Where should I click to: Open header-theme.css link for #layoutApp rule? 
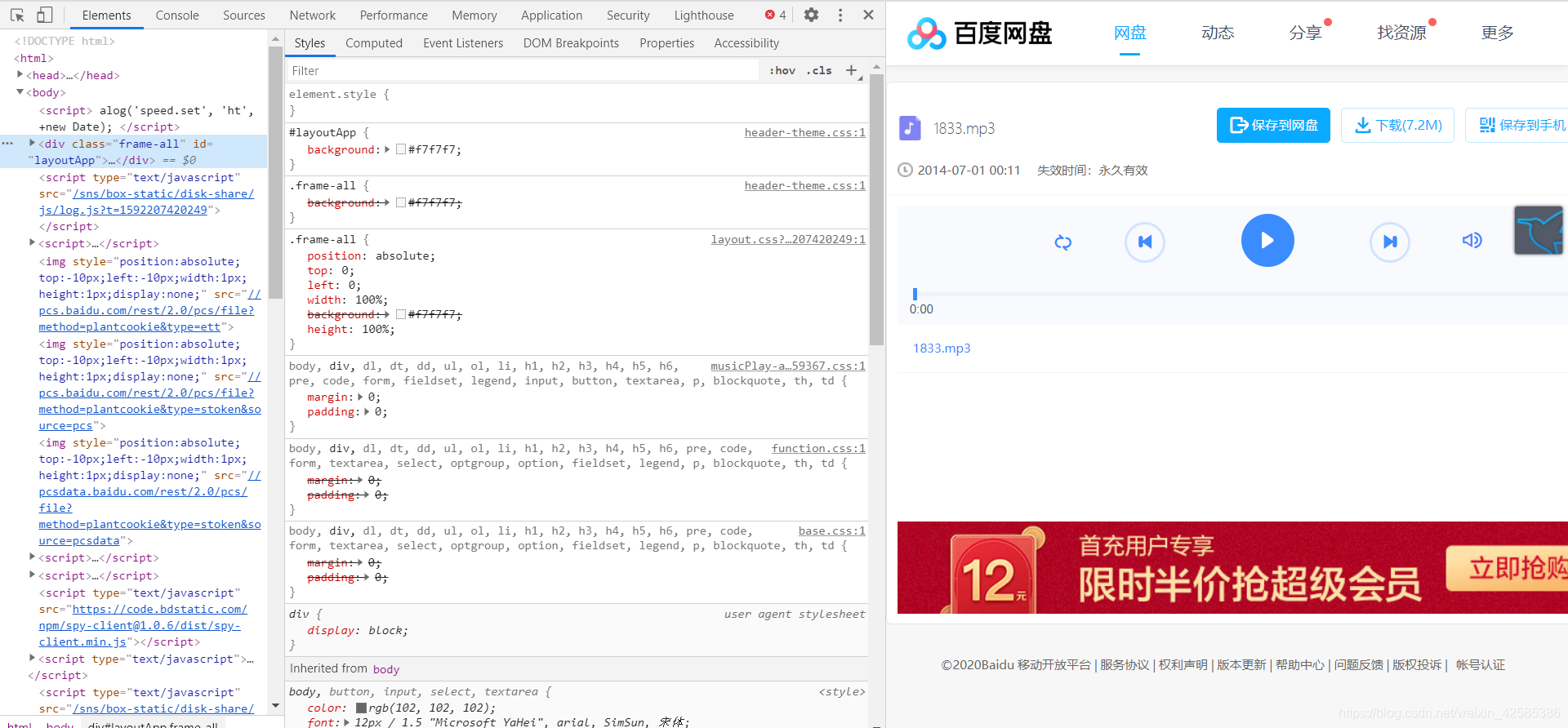tap(804, 132)
